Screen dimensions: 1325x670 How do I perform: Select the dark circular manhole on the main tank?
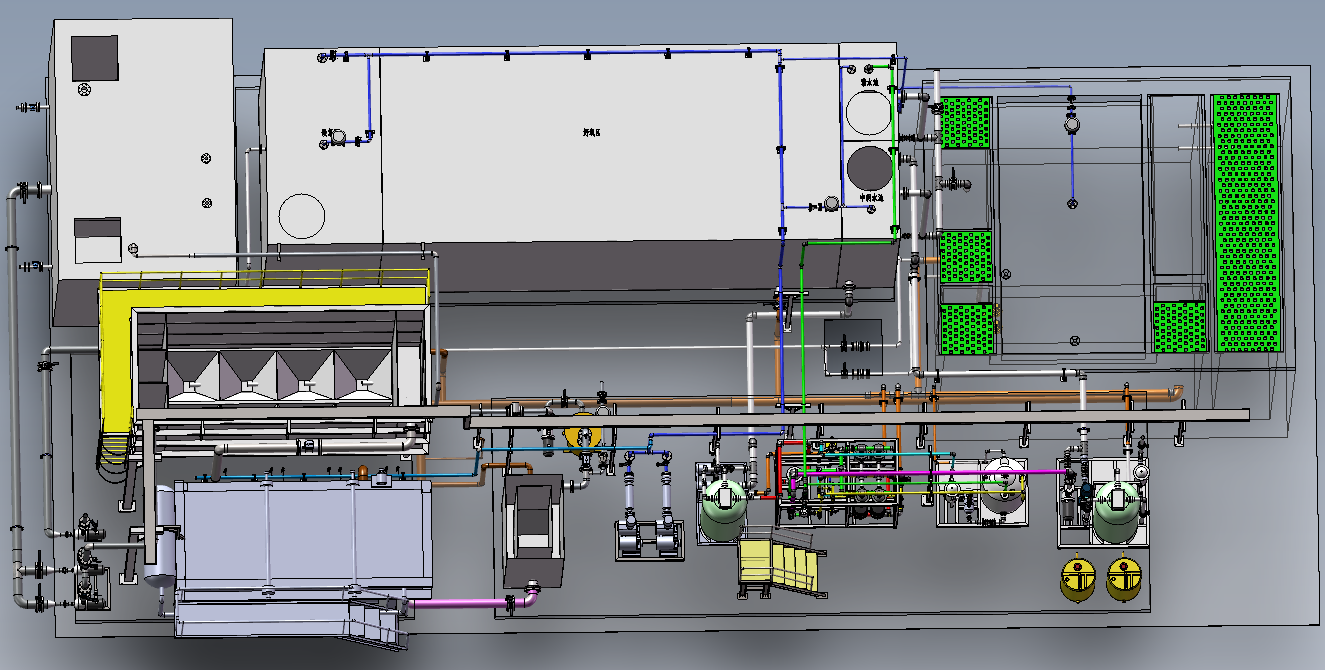(868, 168)
